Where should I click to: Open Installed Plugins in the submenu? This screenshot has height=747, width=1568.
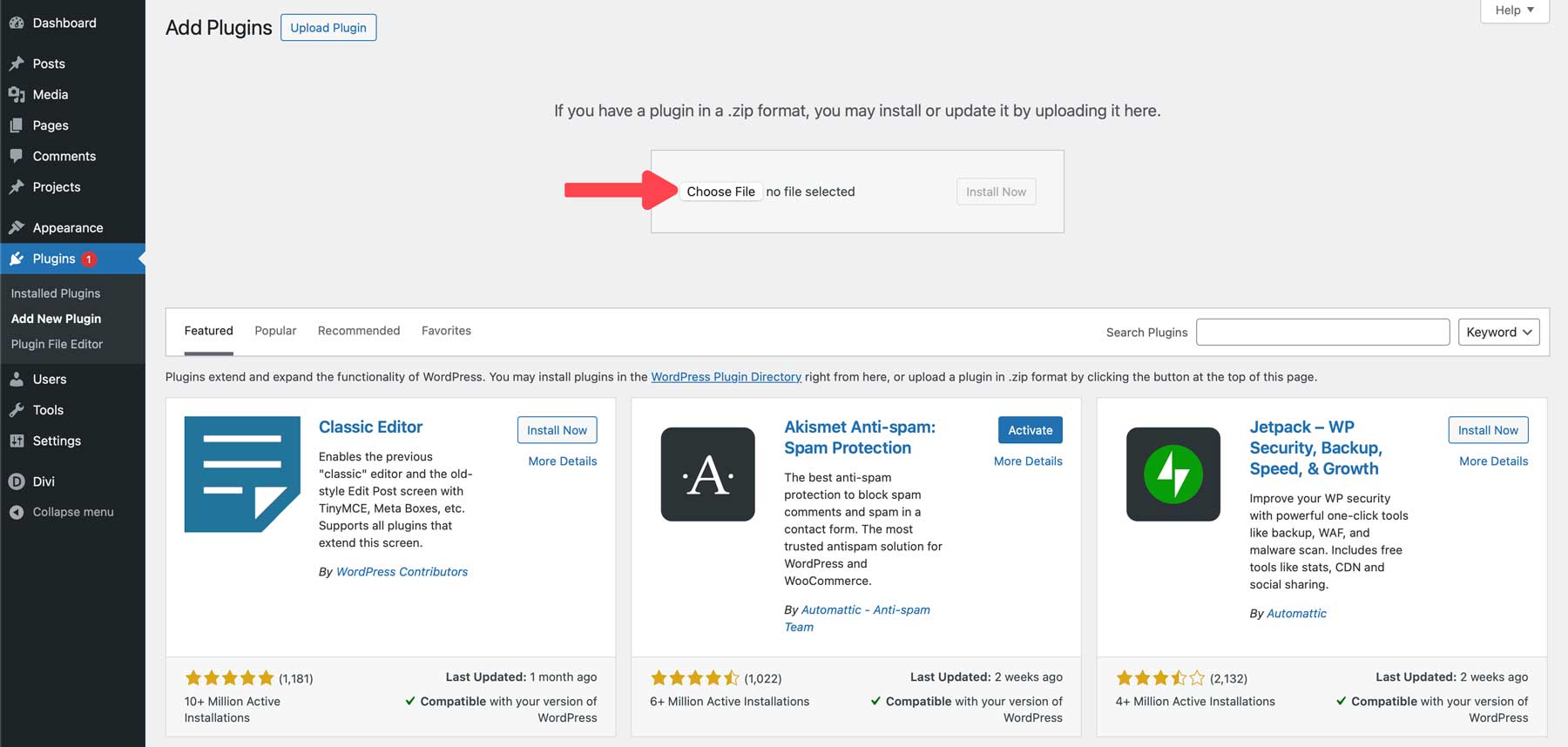pyautogui.click(x=56, y=293)
